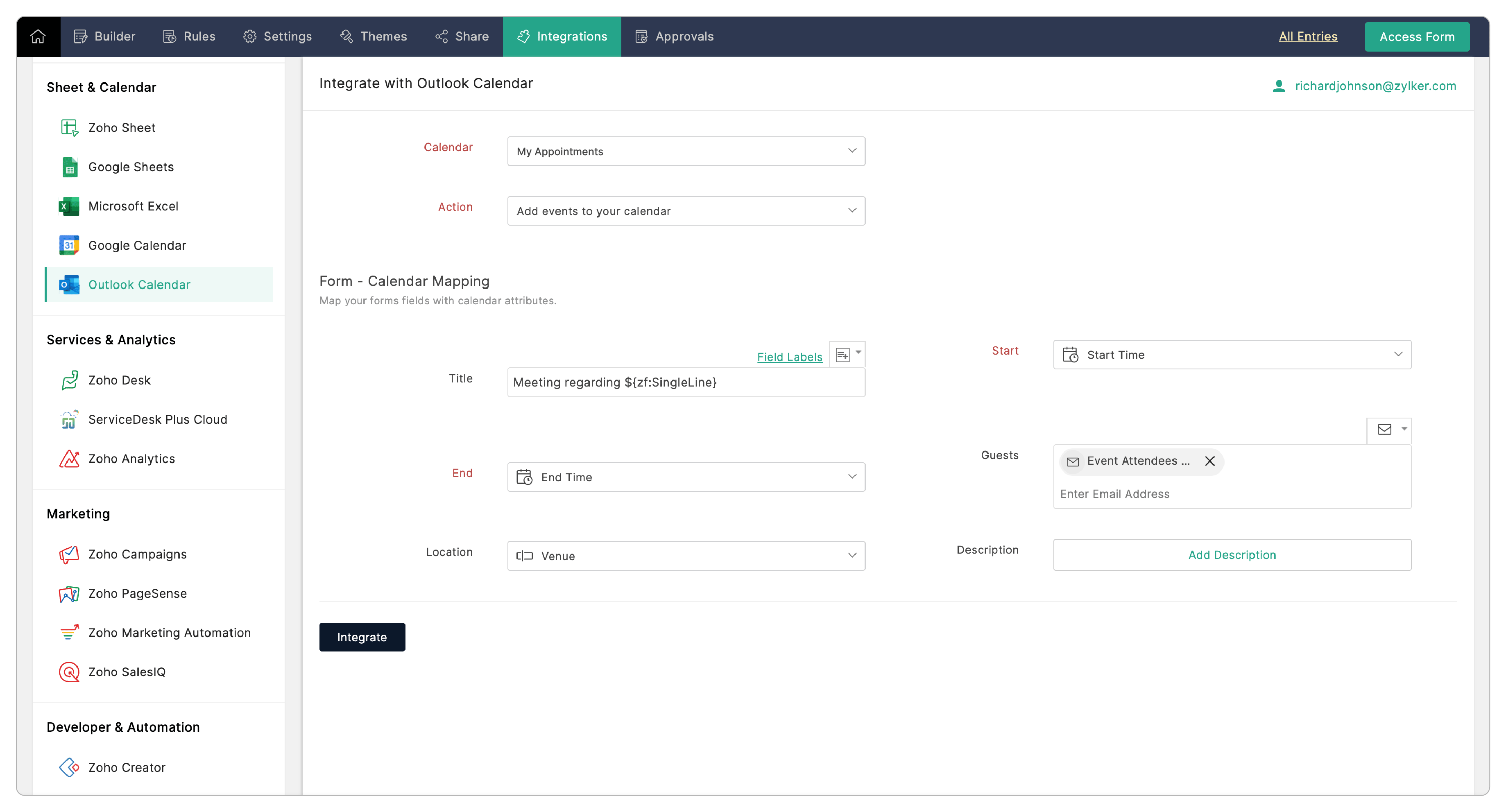The width and height of the screenshot is (1506, 812).
Task: Open Zoho Desk integration
Action: point(119,380)
